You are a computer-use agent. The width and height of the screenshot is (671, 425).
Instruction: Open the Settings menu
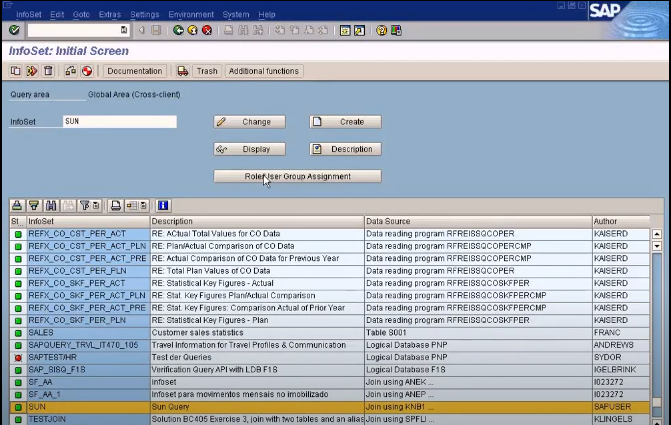(145, 14)
